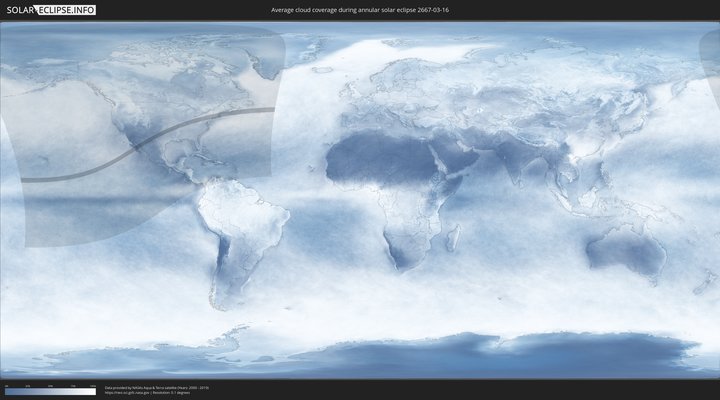The image size is (720, 400).
Task: Click the cloud coverage color scale bar
Action: point(51,392)
